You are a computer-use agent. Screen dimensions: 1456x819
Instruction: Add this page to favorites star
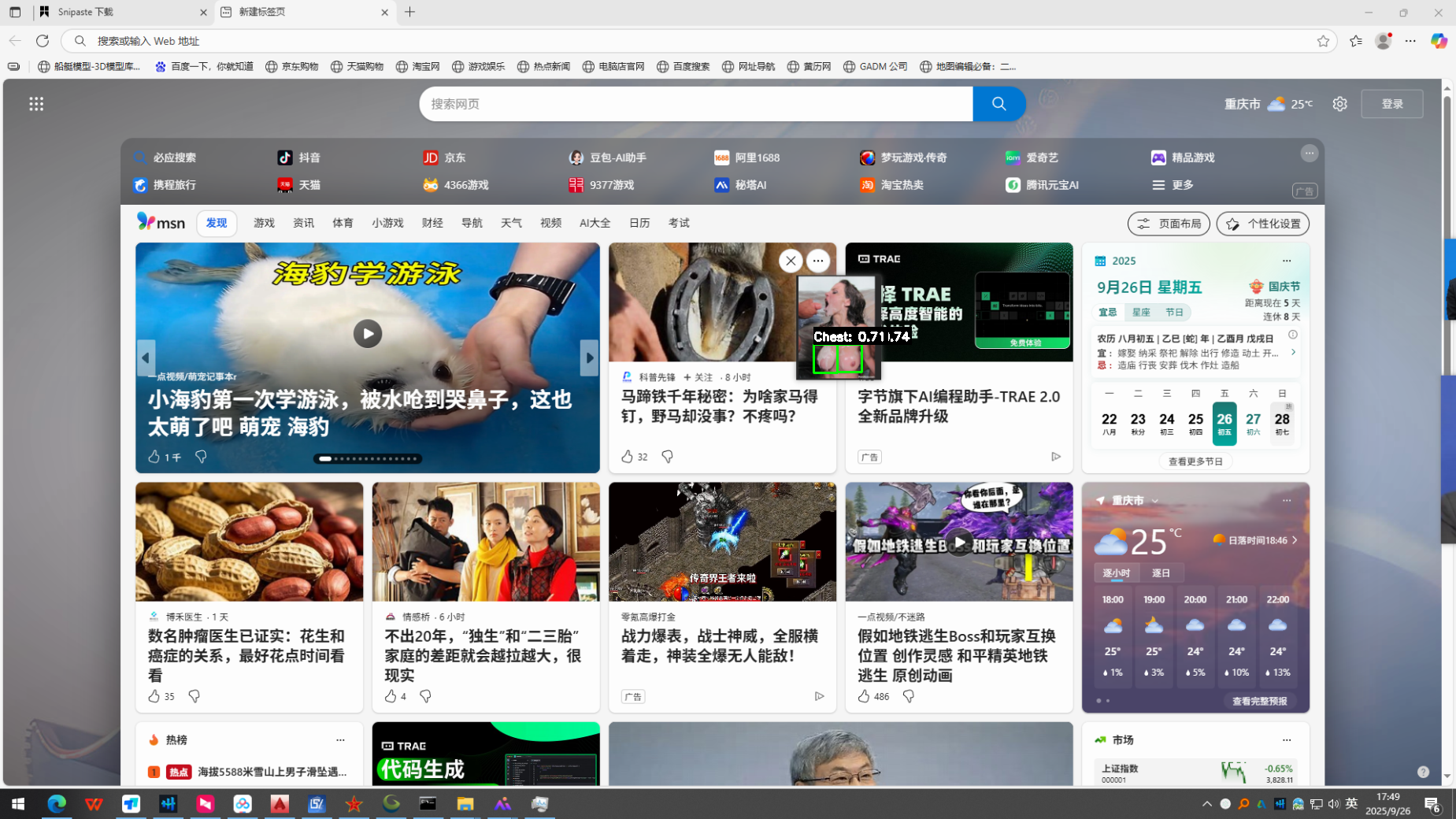point(1323,41)
